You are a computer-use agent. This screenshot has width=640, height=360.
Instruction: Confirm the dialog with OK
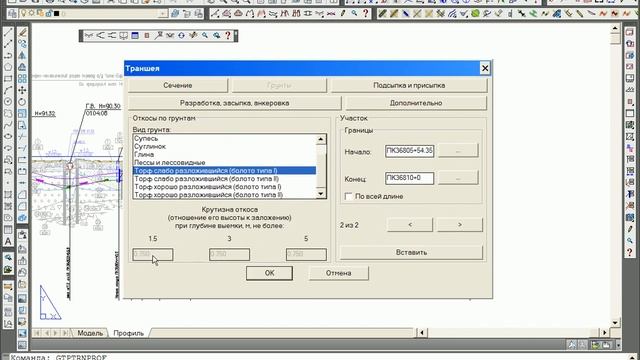[269, 273]
